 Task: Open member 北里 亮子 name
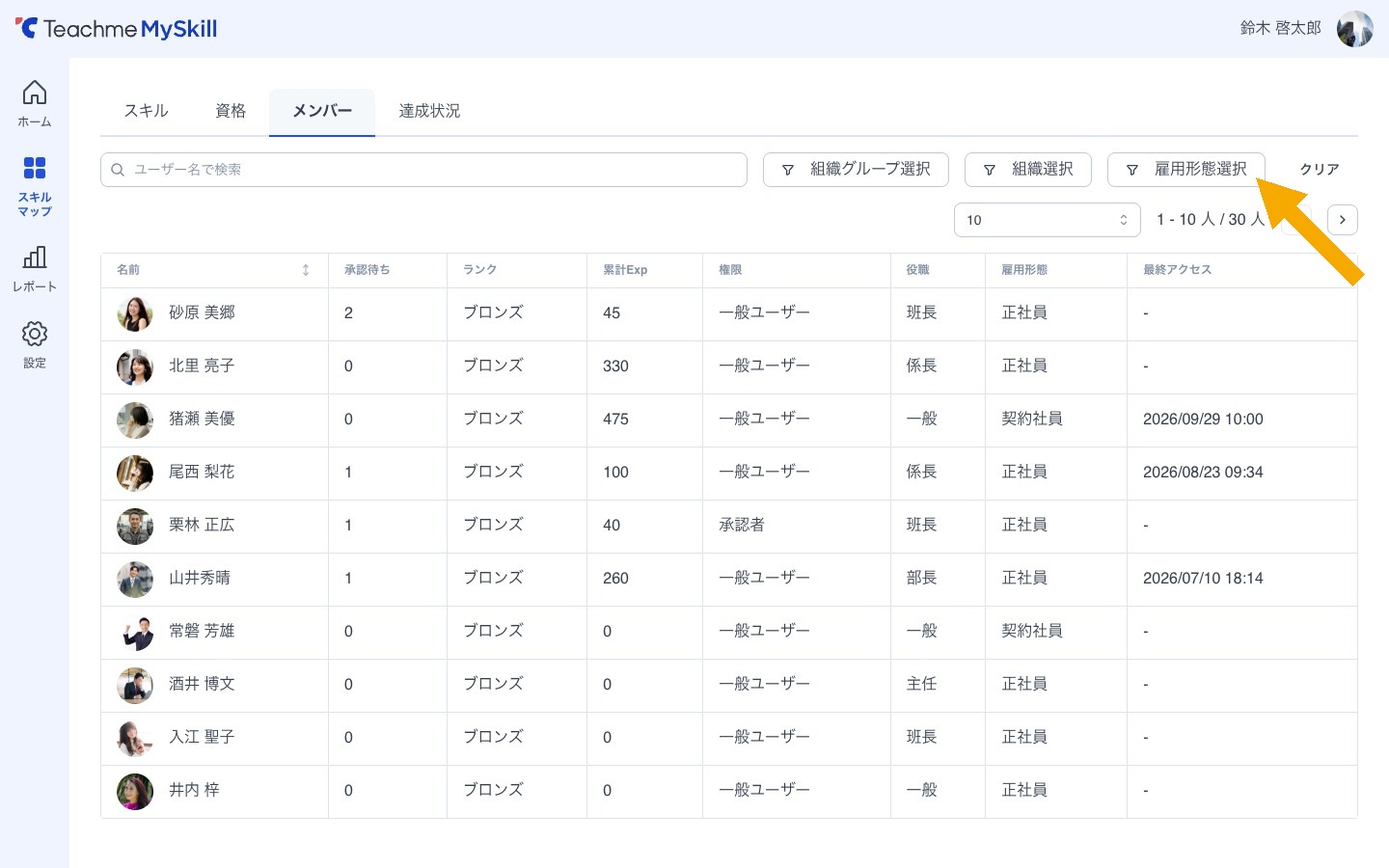click(x=202, y=366)
